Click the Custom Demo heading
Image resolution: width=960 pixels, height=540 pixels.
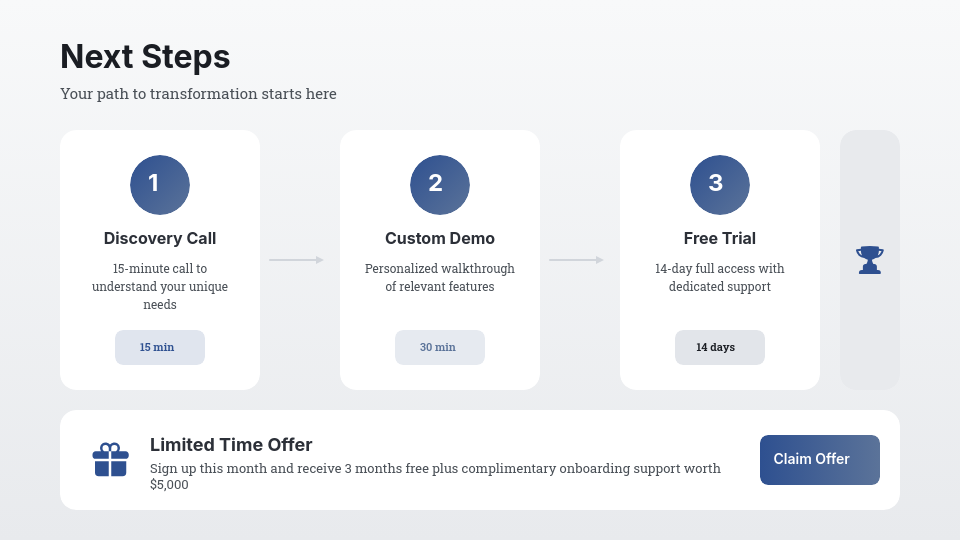(x=440, y=238)
